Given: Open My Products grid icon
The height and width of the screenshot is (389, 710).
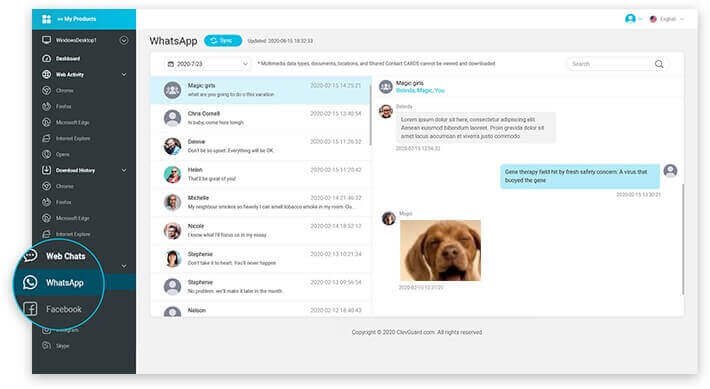Looking at the screenshot, I should point(46,19).
